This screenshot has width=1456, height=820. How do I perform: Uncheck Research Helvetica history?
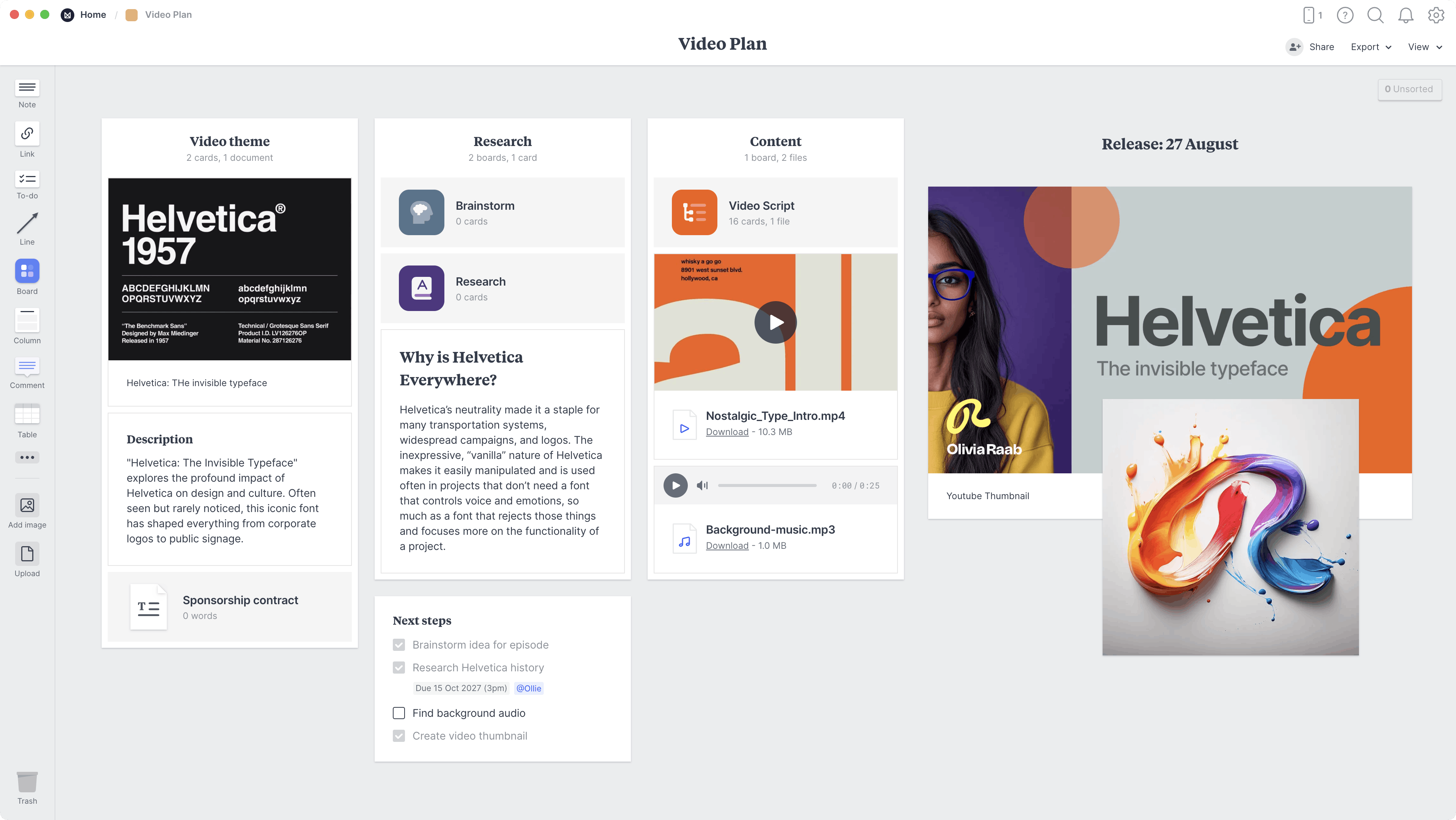pos(399,667)
